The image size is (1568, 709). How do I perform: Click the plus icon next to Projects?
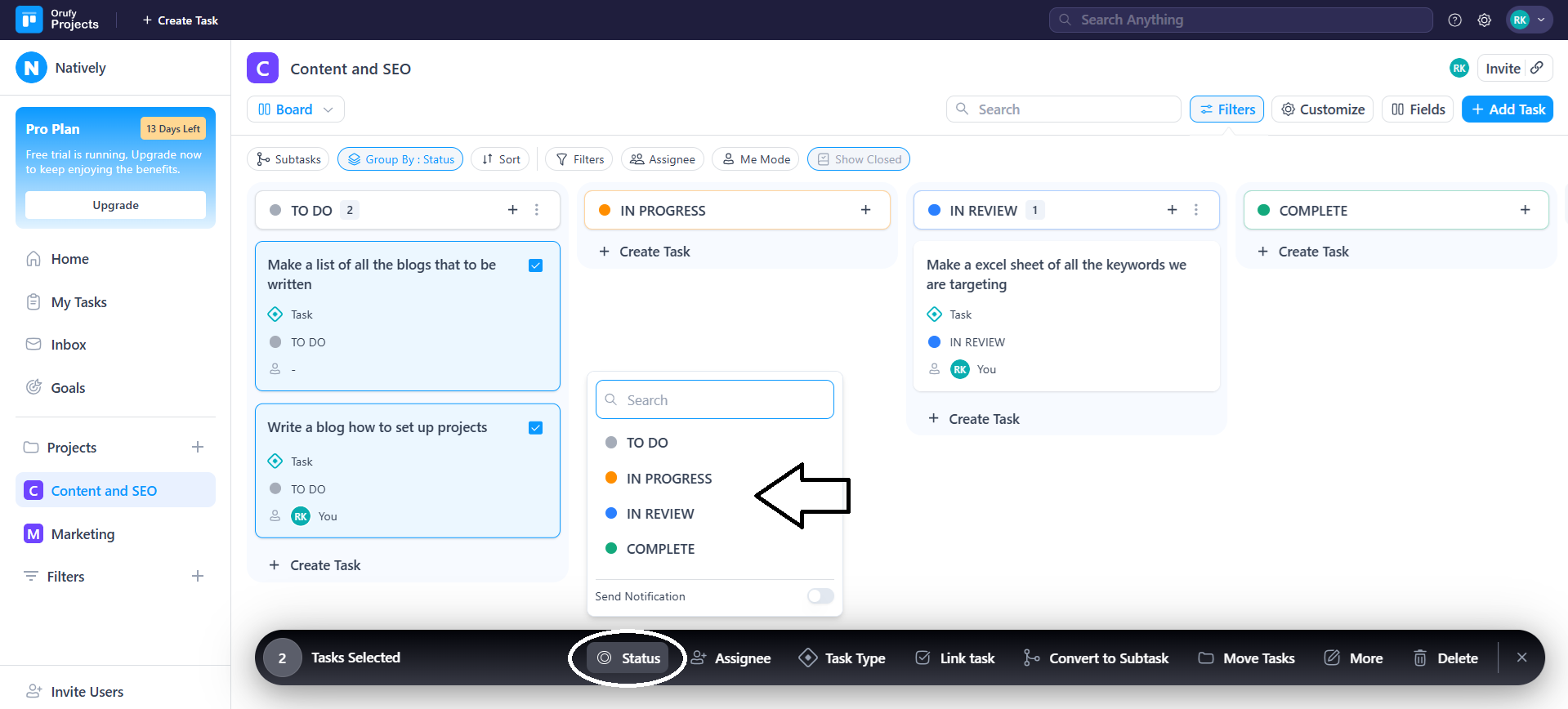tap(197, 447)
